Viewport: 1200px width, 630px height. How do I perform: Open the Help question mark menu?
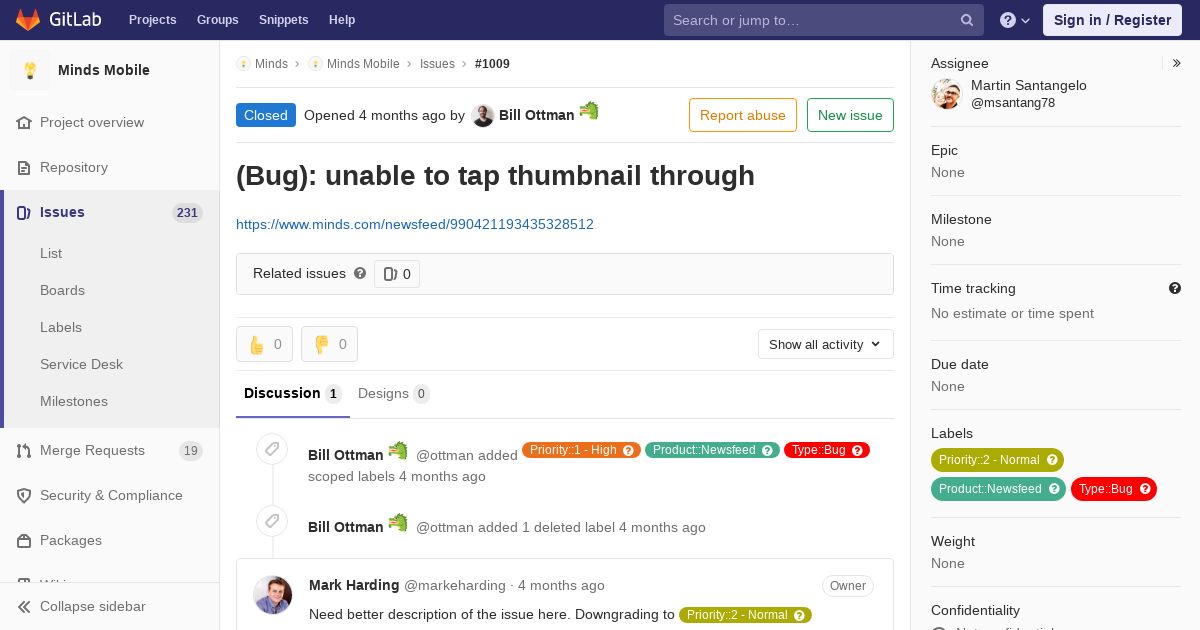[x=1015, y=20]
